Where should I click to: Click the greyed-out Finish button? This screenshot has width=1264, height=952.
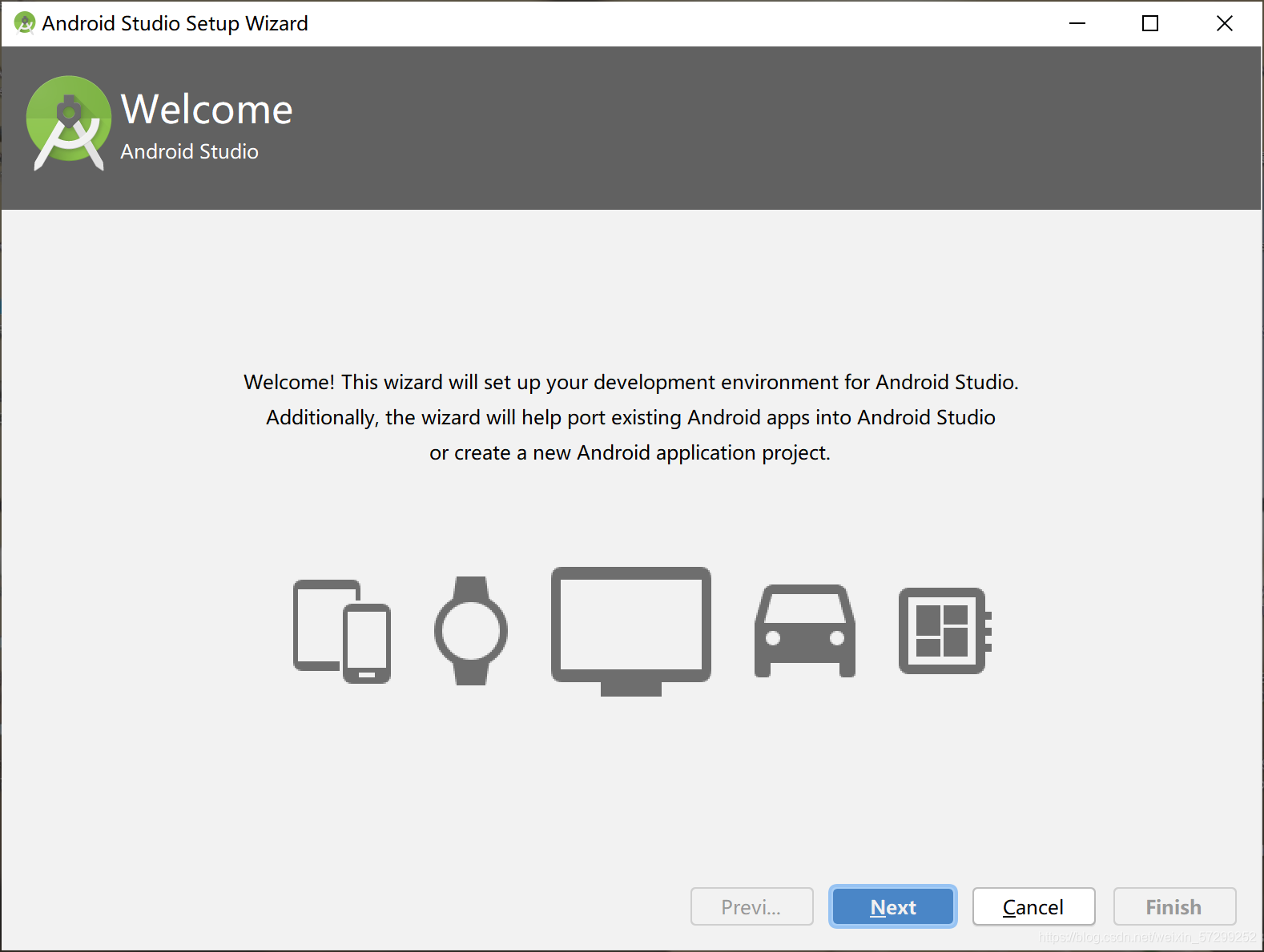1174,906
